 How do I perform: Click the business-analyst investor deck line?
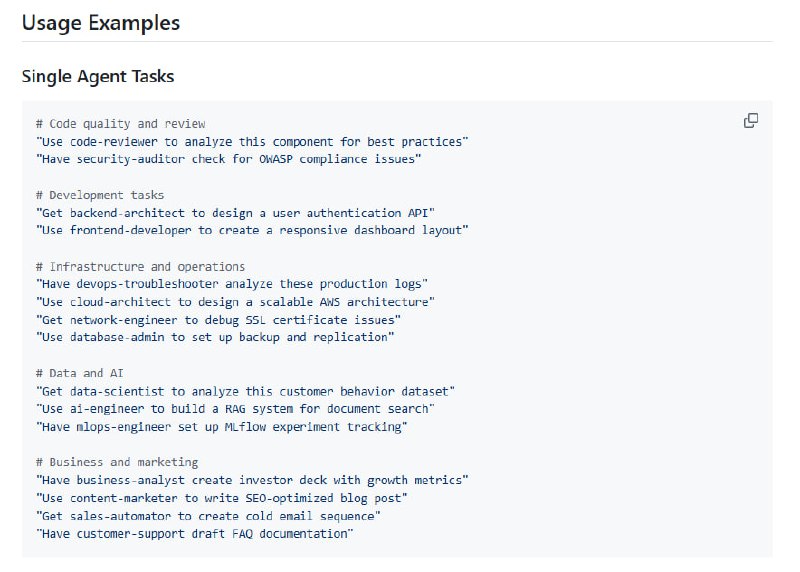[251, 480]
